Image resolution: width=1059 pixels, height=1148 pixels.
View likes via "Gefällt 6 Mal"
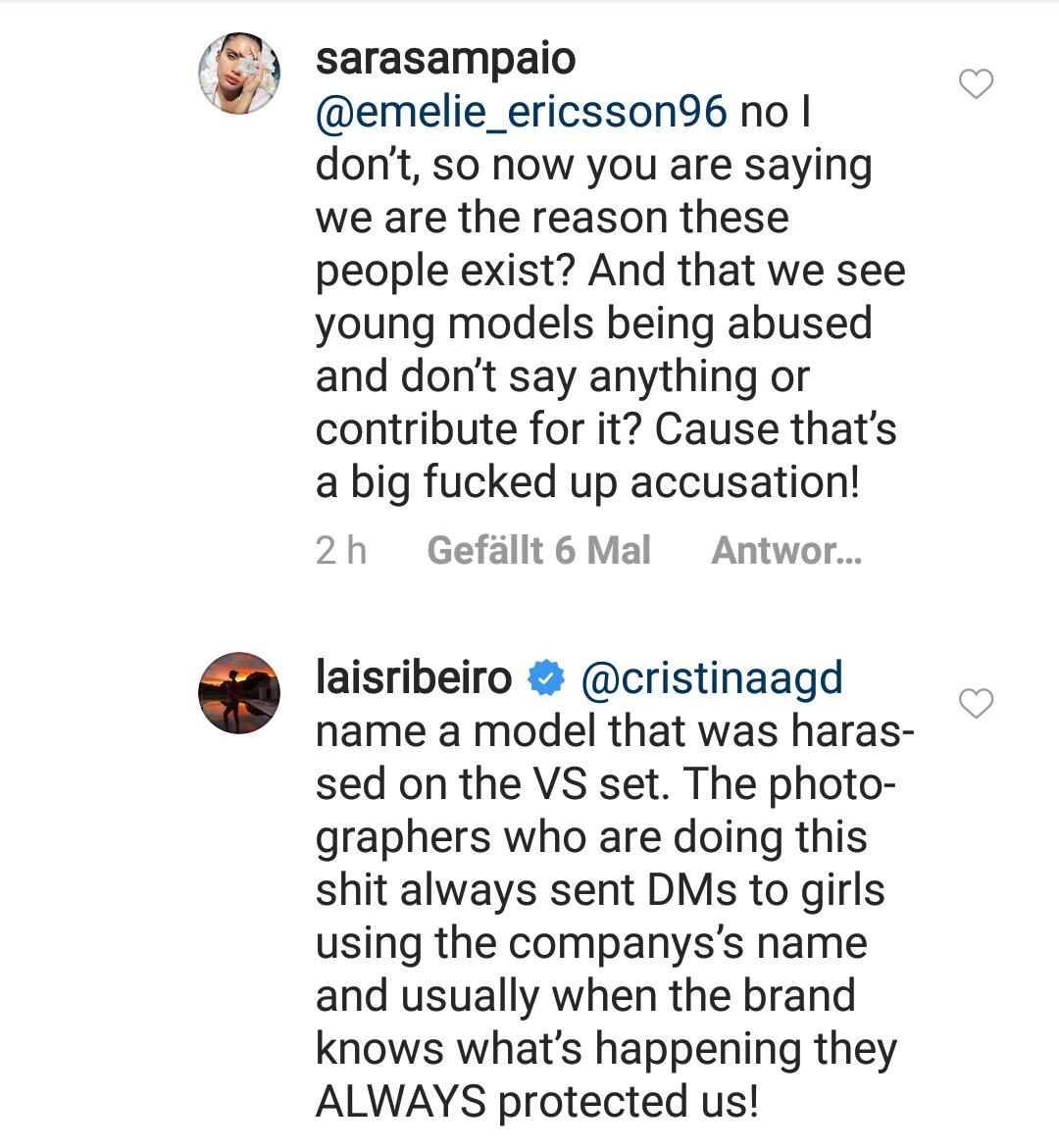click(538, 551)
